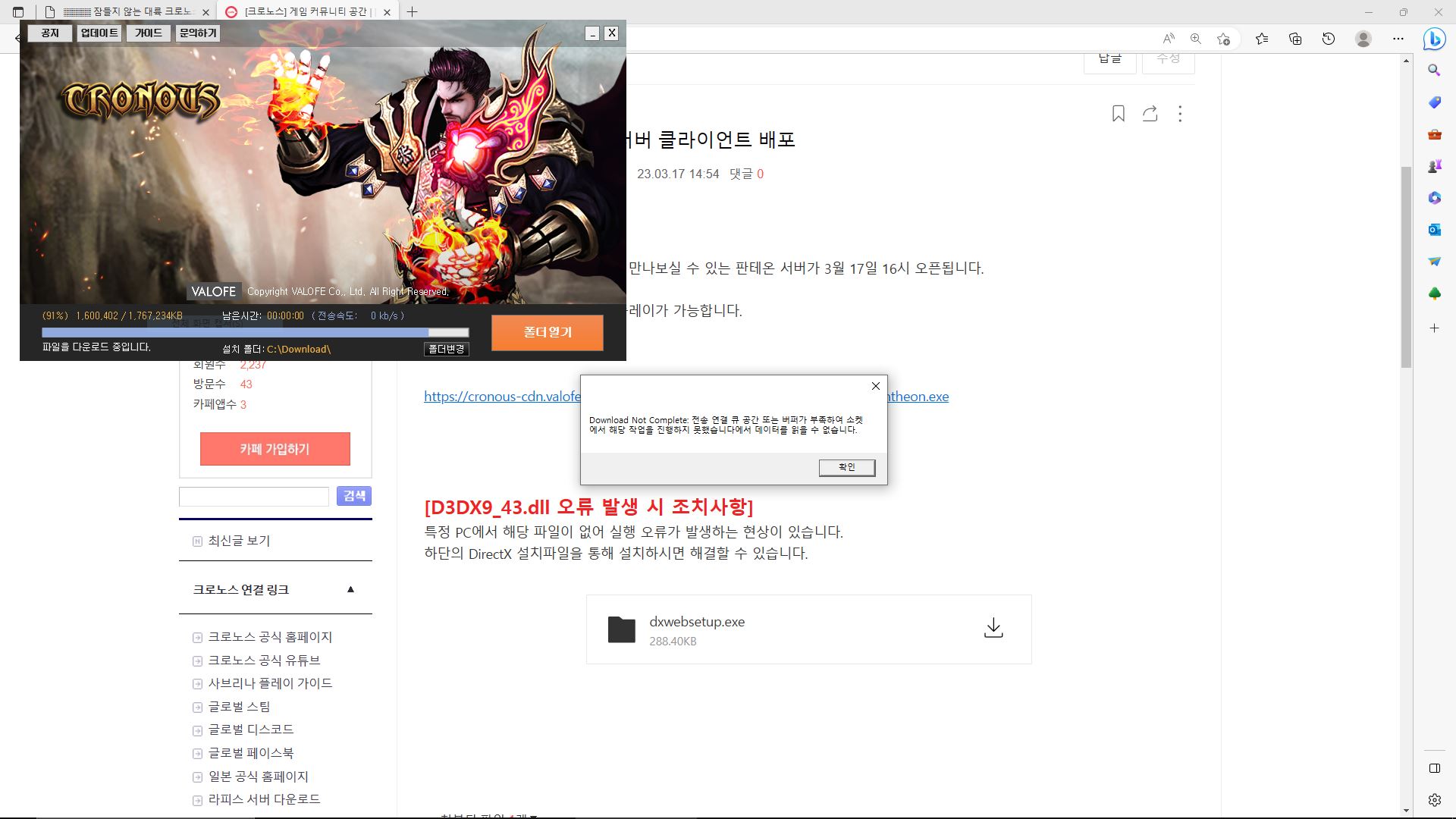Close the 크로노스 게임 커뮤니티 browser tab
The image size is (1456, 819).
click(388, 12)
